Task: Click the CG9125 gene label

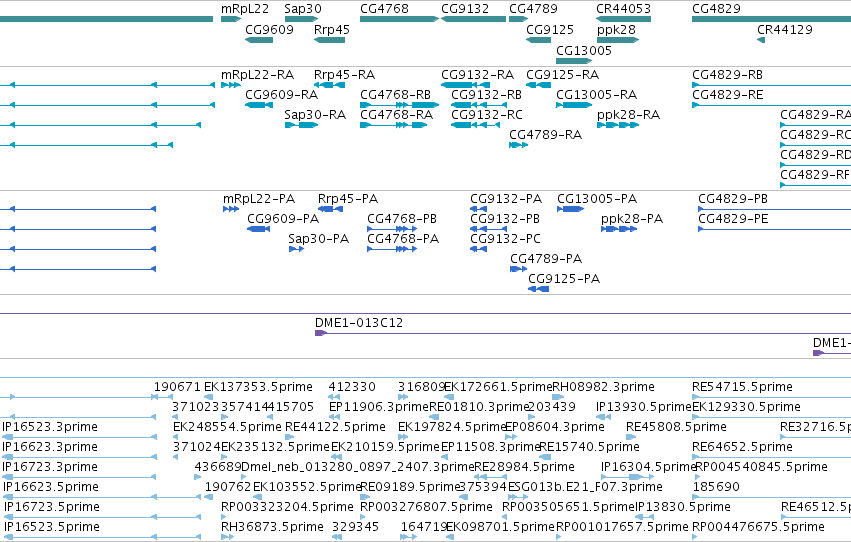Action: (x=550, y=29)
